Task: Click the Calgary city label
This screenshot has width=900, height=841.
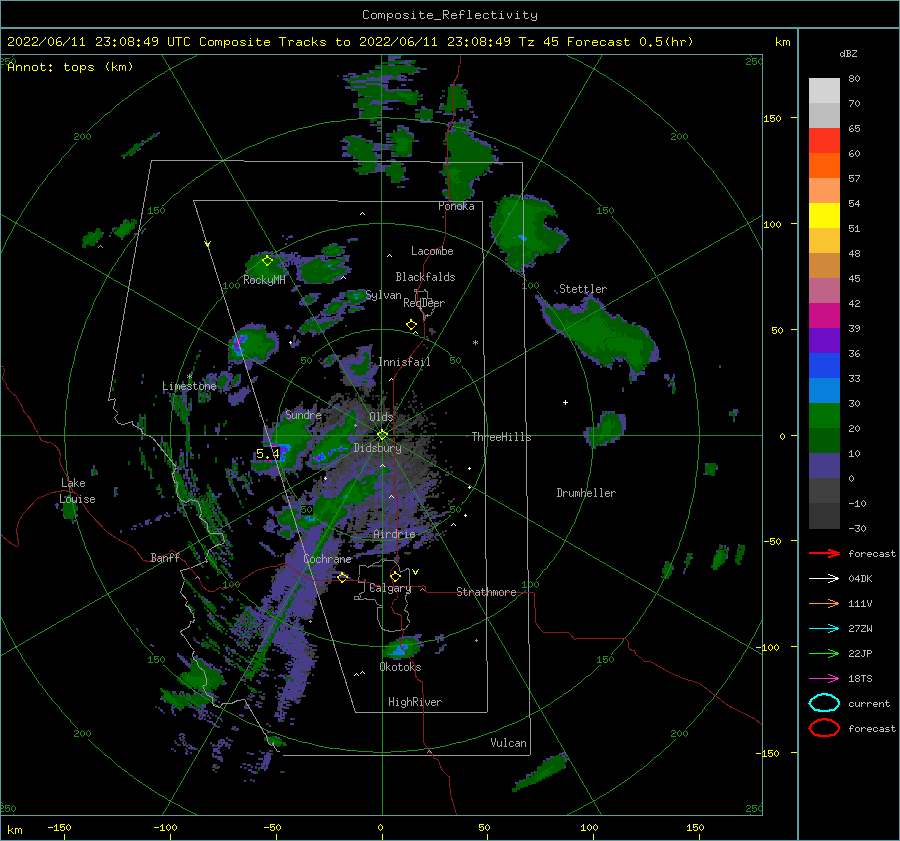Action: point(390,588)
